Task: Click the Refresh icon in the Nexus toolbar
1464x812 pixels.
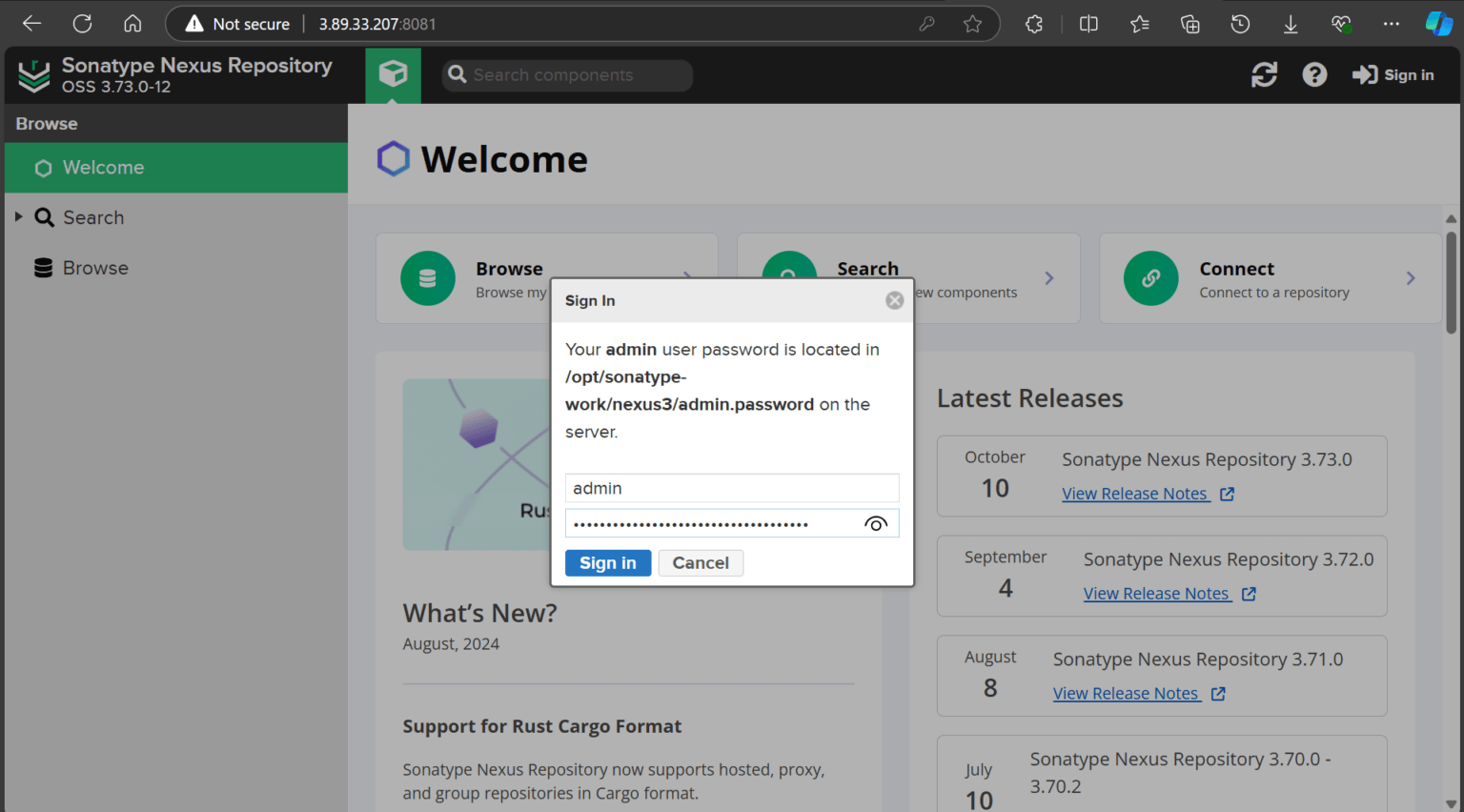Action: point(1264,74)
